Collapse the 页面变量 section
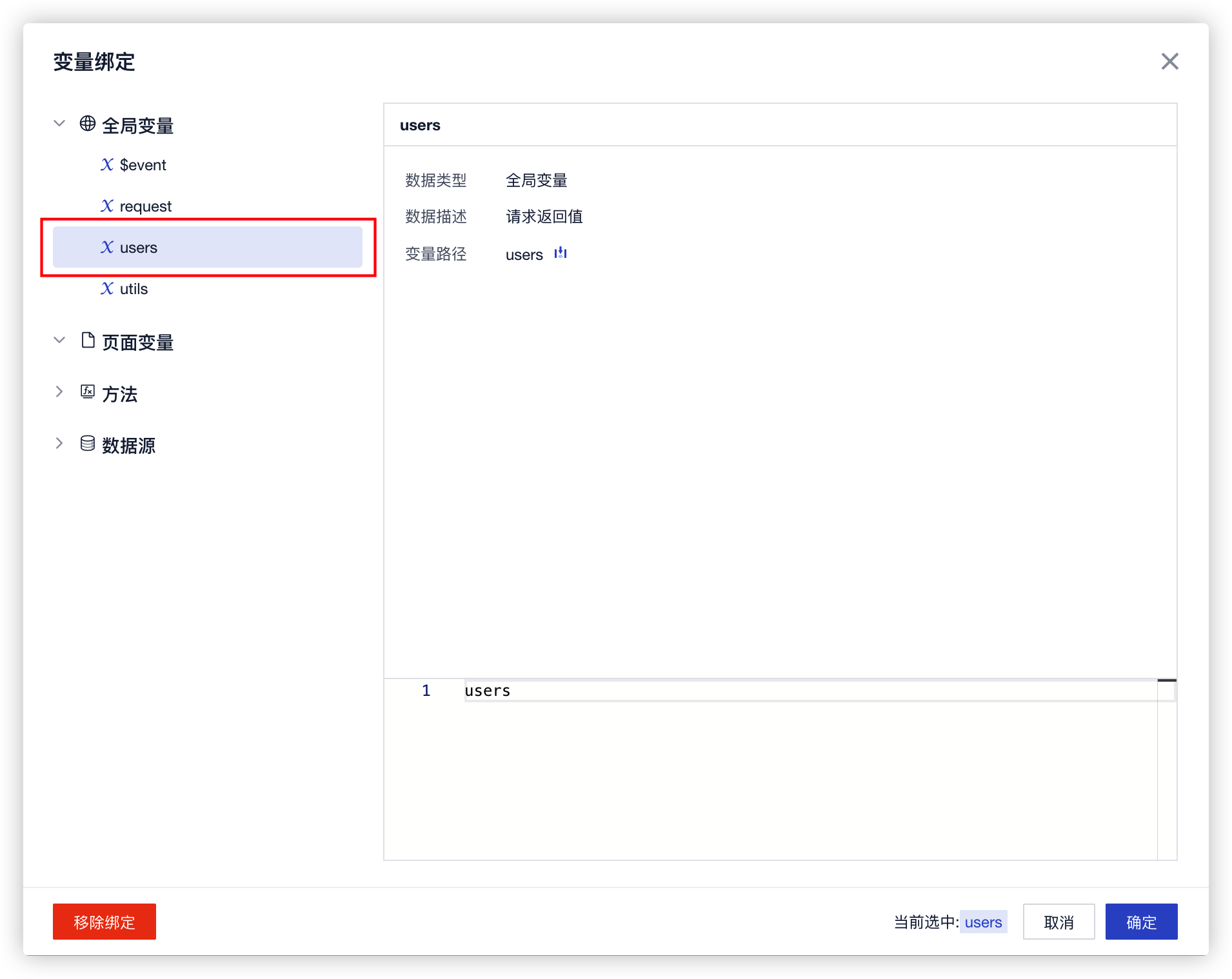The image size is (1232, 979). (x=59, y=340)
